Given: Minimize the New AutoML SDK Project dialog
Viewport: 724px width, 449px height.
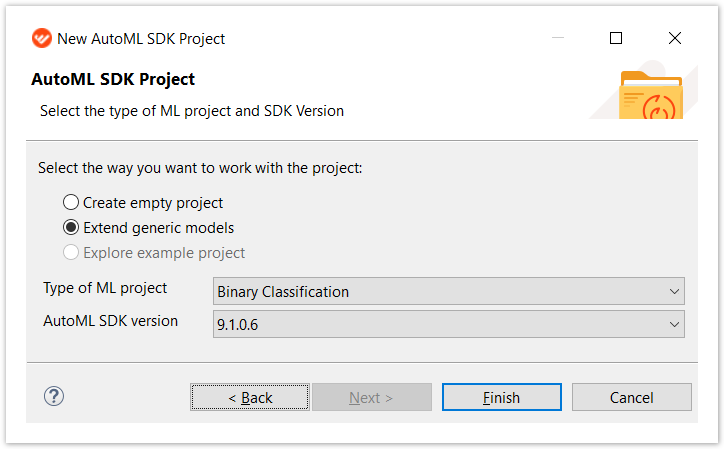Looking at the screenshot, I should 558,38.
